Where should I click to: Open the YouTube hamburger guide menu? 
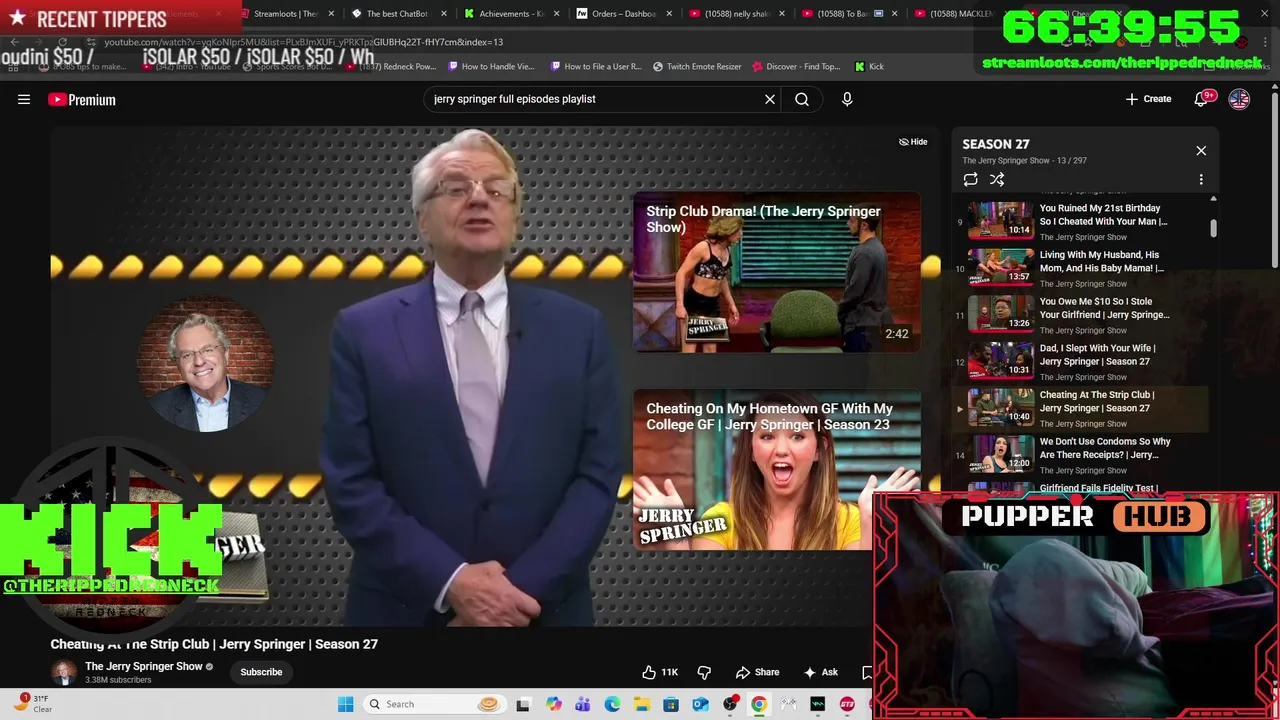coord(24,99)
